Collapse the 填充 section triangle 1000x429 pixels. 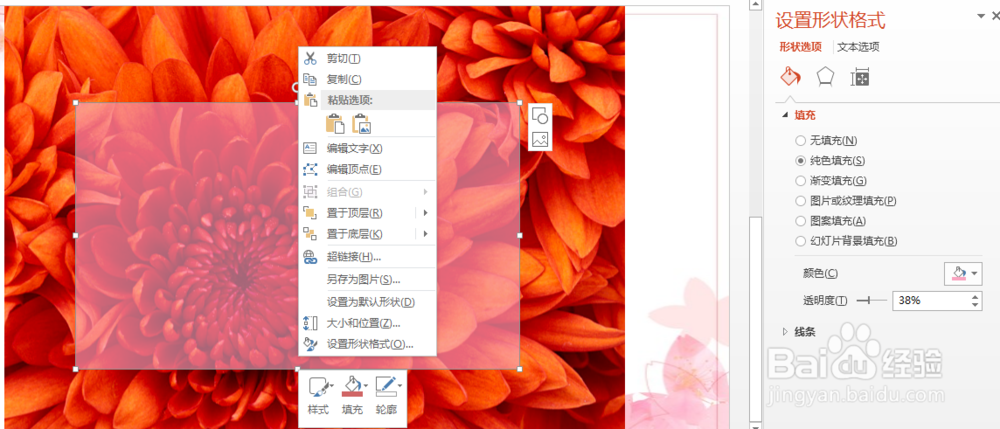[785, 115]
